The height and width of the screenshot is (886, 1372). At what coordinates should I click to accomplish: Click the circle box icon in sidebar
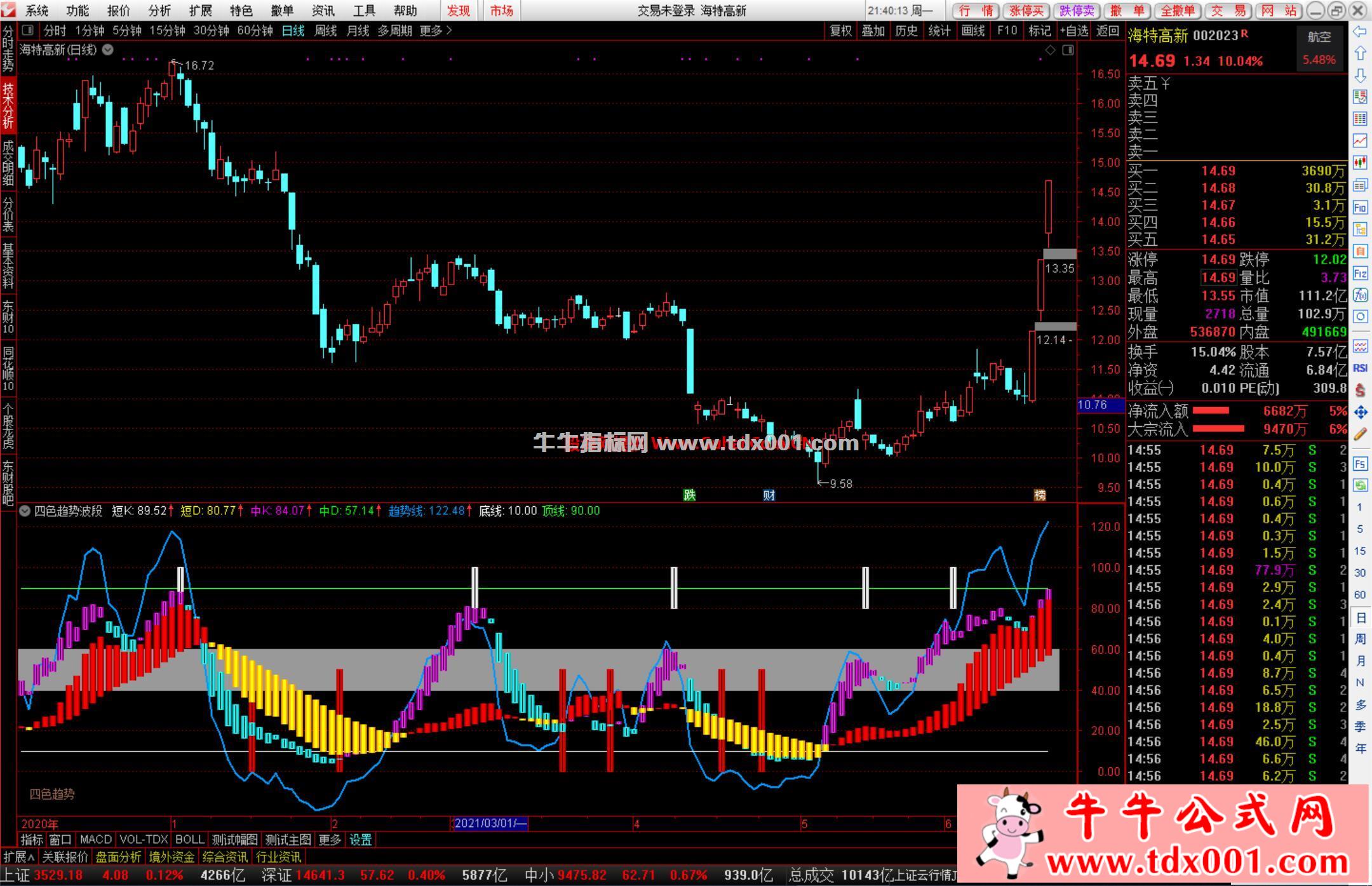pos(1360,316)
